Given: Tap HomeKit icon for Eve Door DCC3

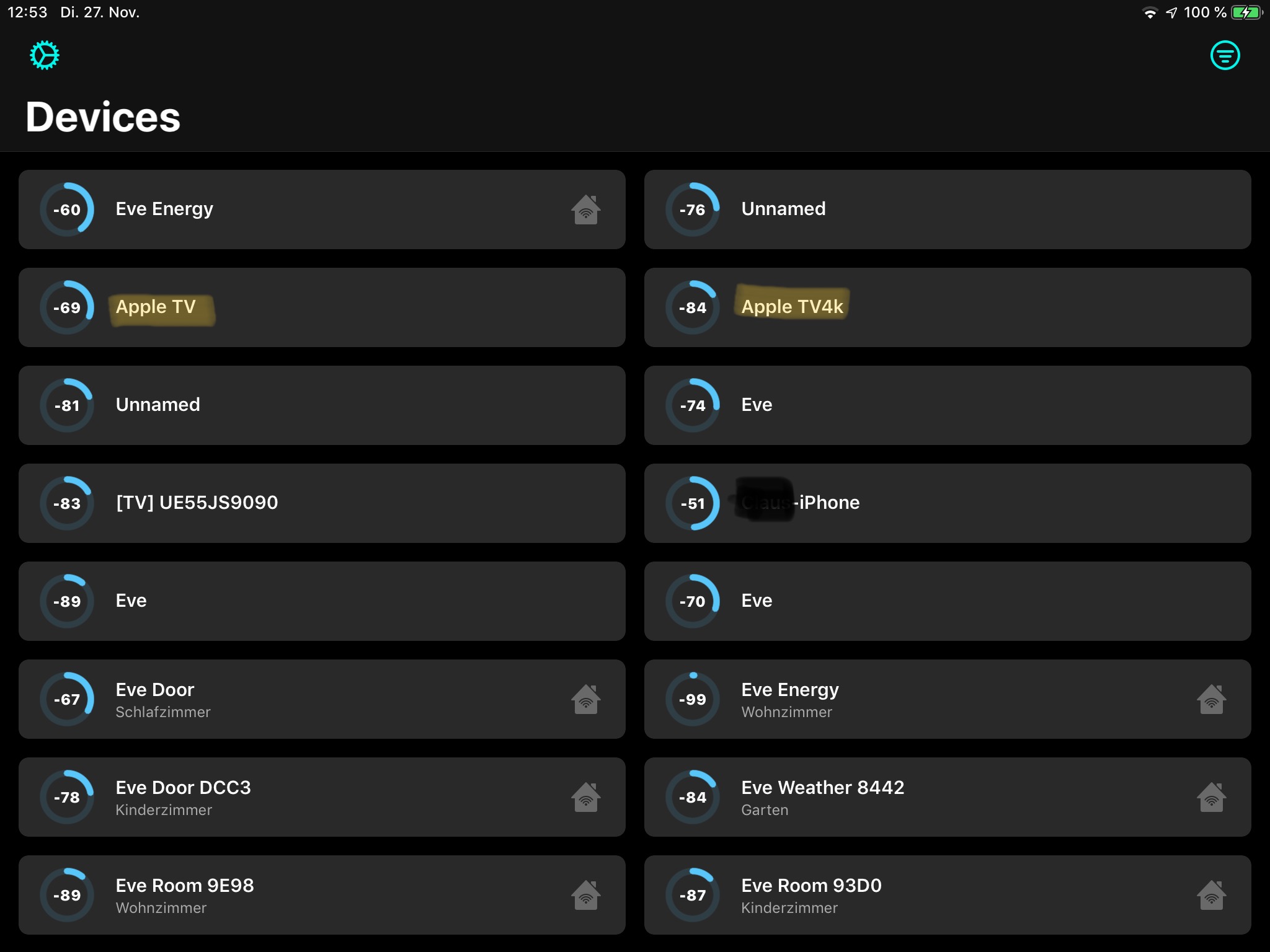Looking at the screenshot, I should [585, 797].
